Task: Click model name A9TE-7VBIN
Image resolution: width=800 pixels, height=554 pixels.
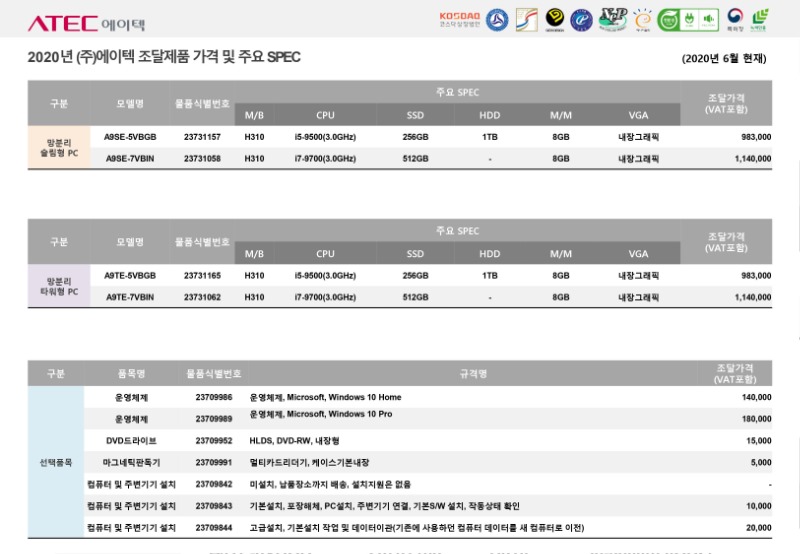Action: click(130, 297)
